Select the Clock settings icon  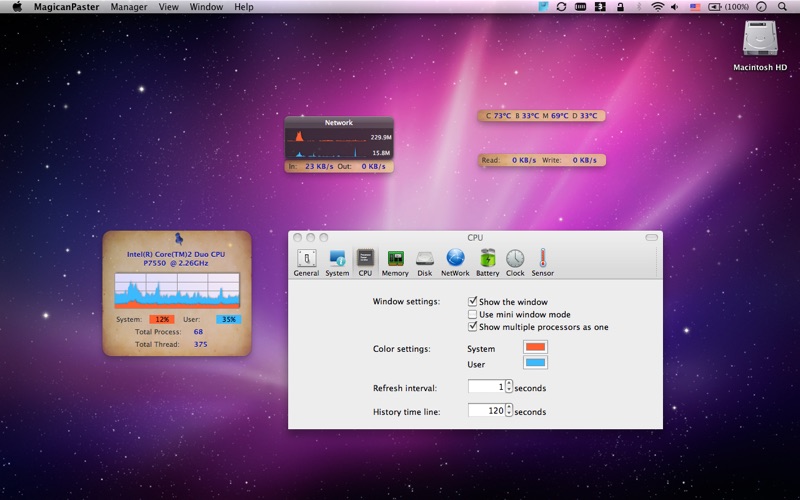tap(515, 262)
